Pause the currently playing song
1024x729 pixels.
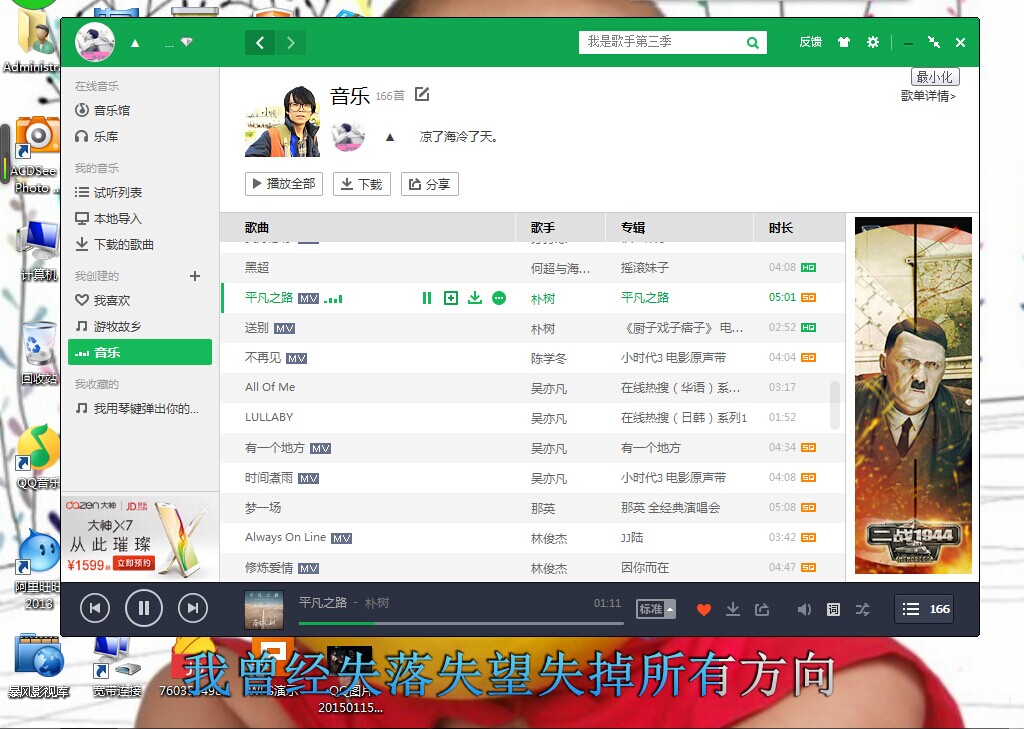coord(144,607)
